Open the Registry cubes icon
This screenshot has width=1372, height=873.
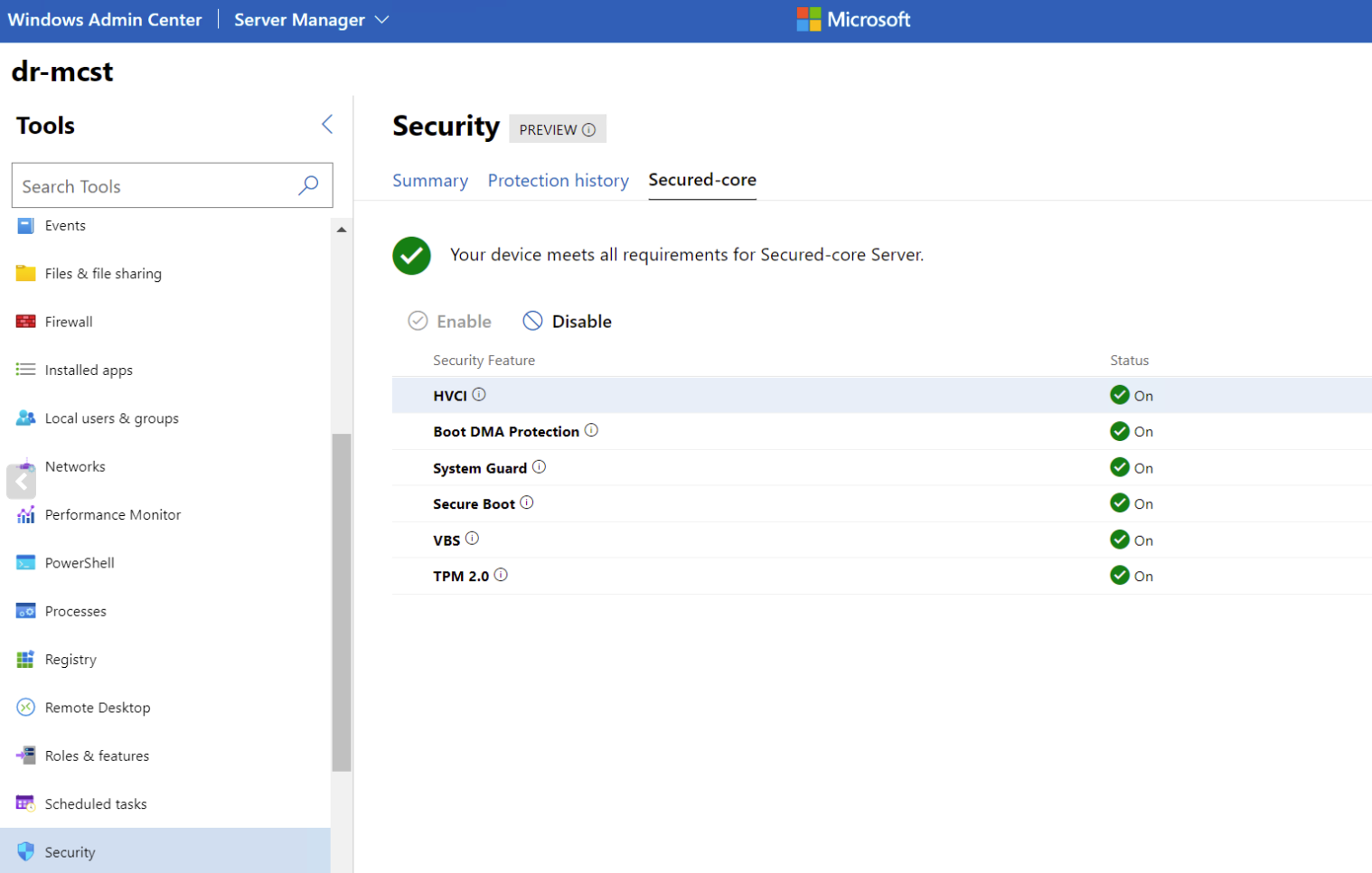tap(25, 660)
